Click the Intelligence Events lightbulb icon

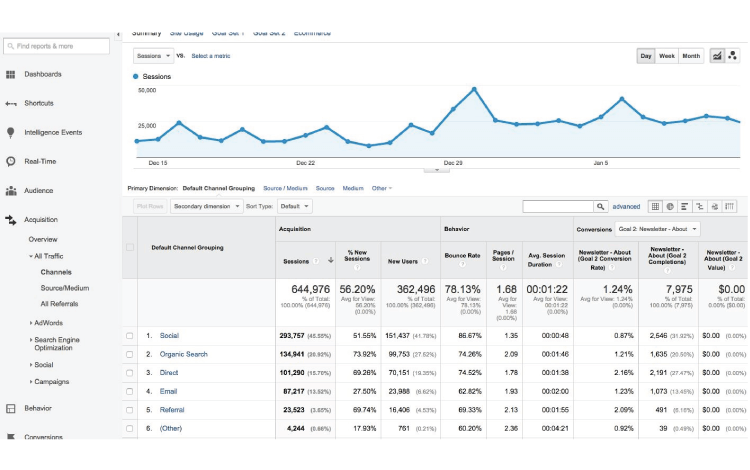click(11, 133)
